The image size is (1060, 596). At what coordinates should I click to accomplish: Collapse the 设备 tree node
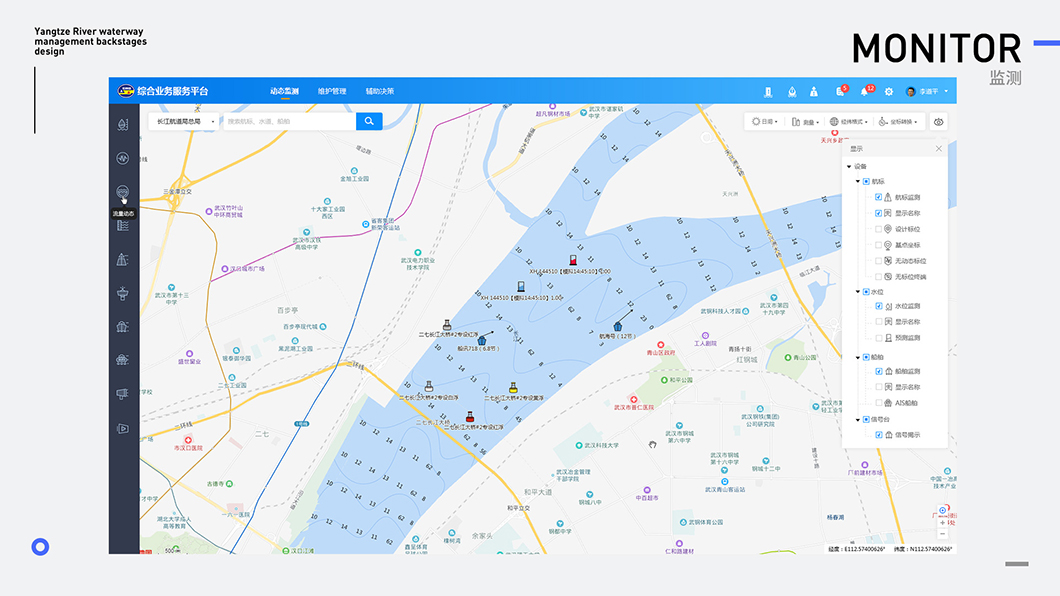849,166
